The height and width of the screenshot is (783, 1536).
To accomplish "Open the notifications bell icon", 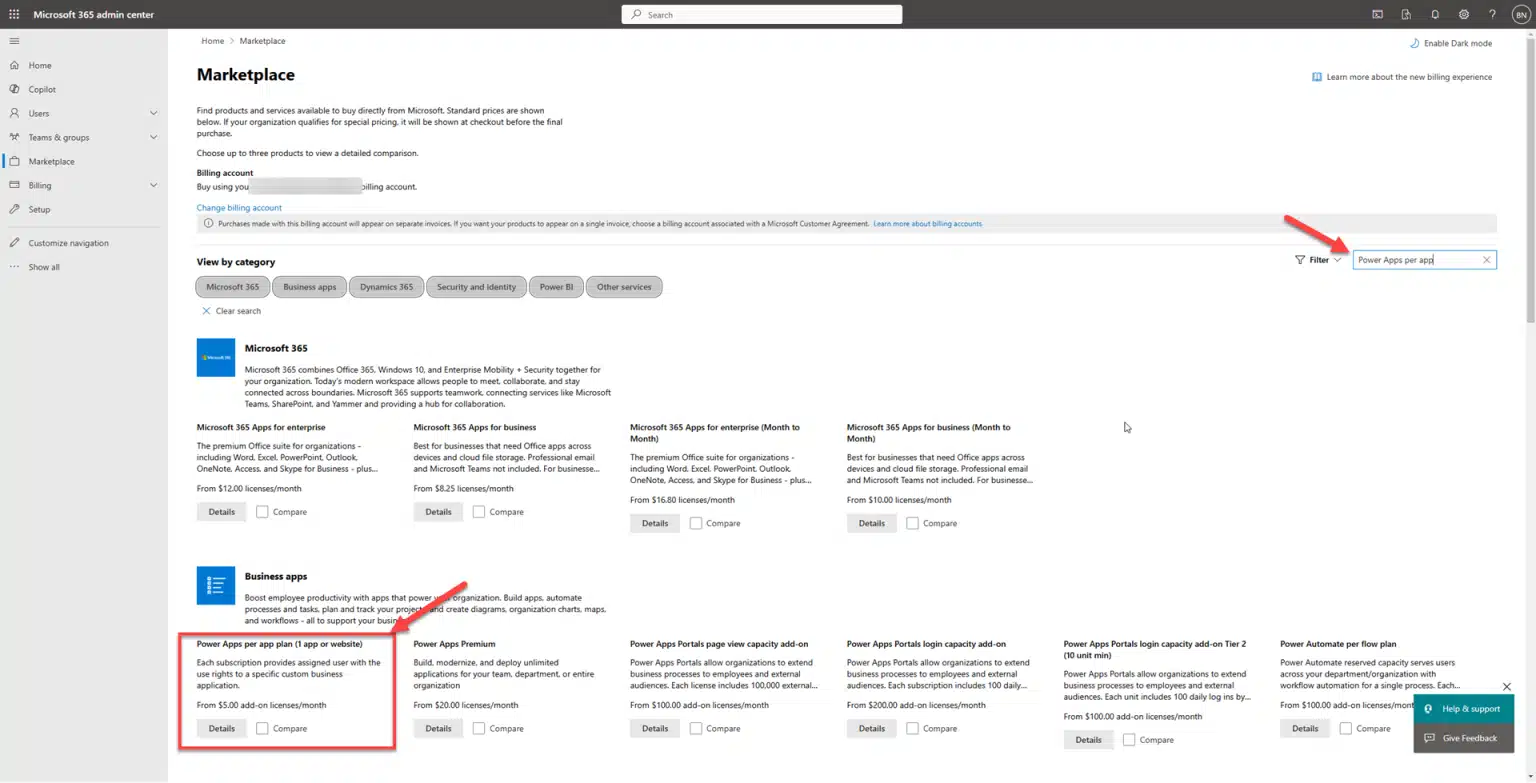I will click(x=1435, y=15).
